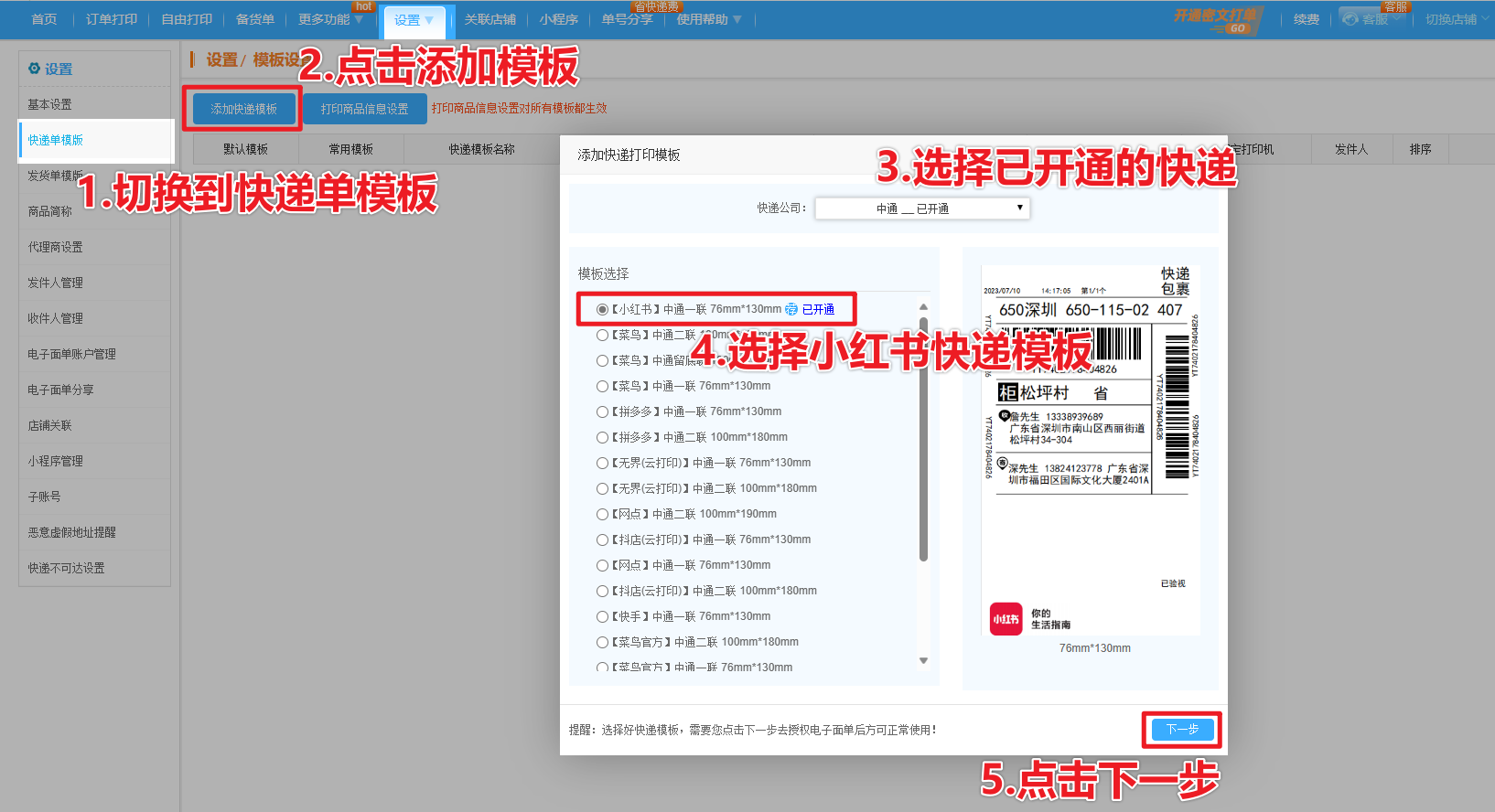Open the 切换店铺 dropdown
Viewport: 1495px width, 812px height.
coord(1456,19)
